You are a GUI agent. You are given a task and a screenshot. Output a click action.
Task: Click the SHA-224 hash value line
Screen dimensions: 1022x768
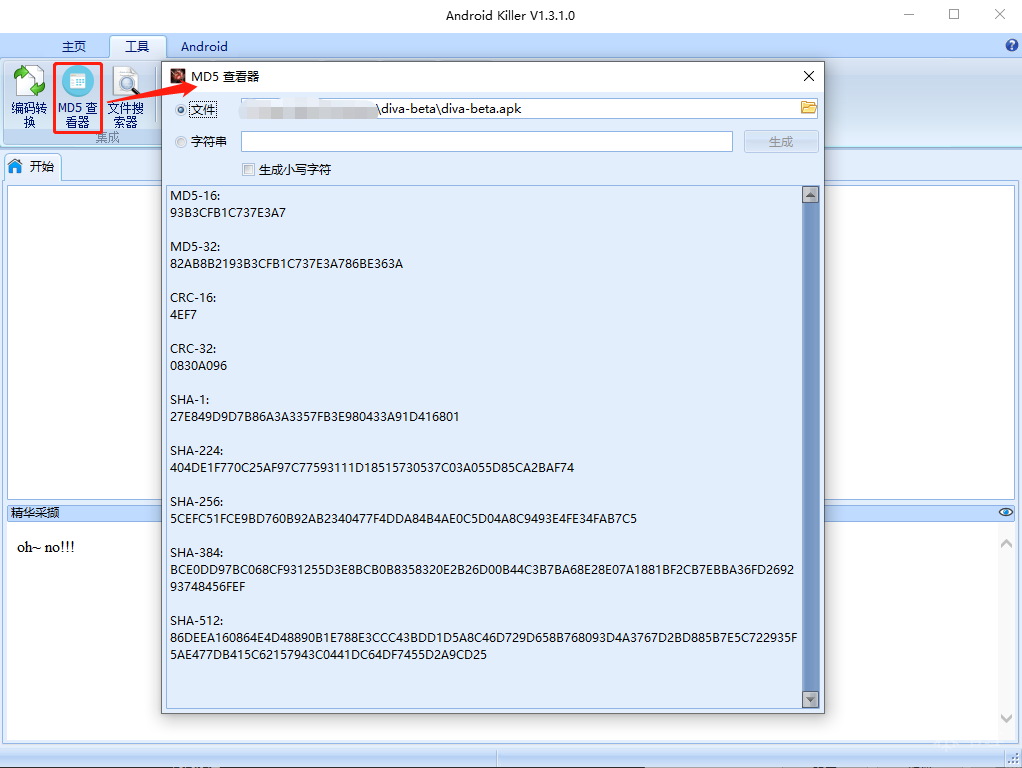pos(372,467)
